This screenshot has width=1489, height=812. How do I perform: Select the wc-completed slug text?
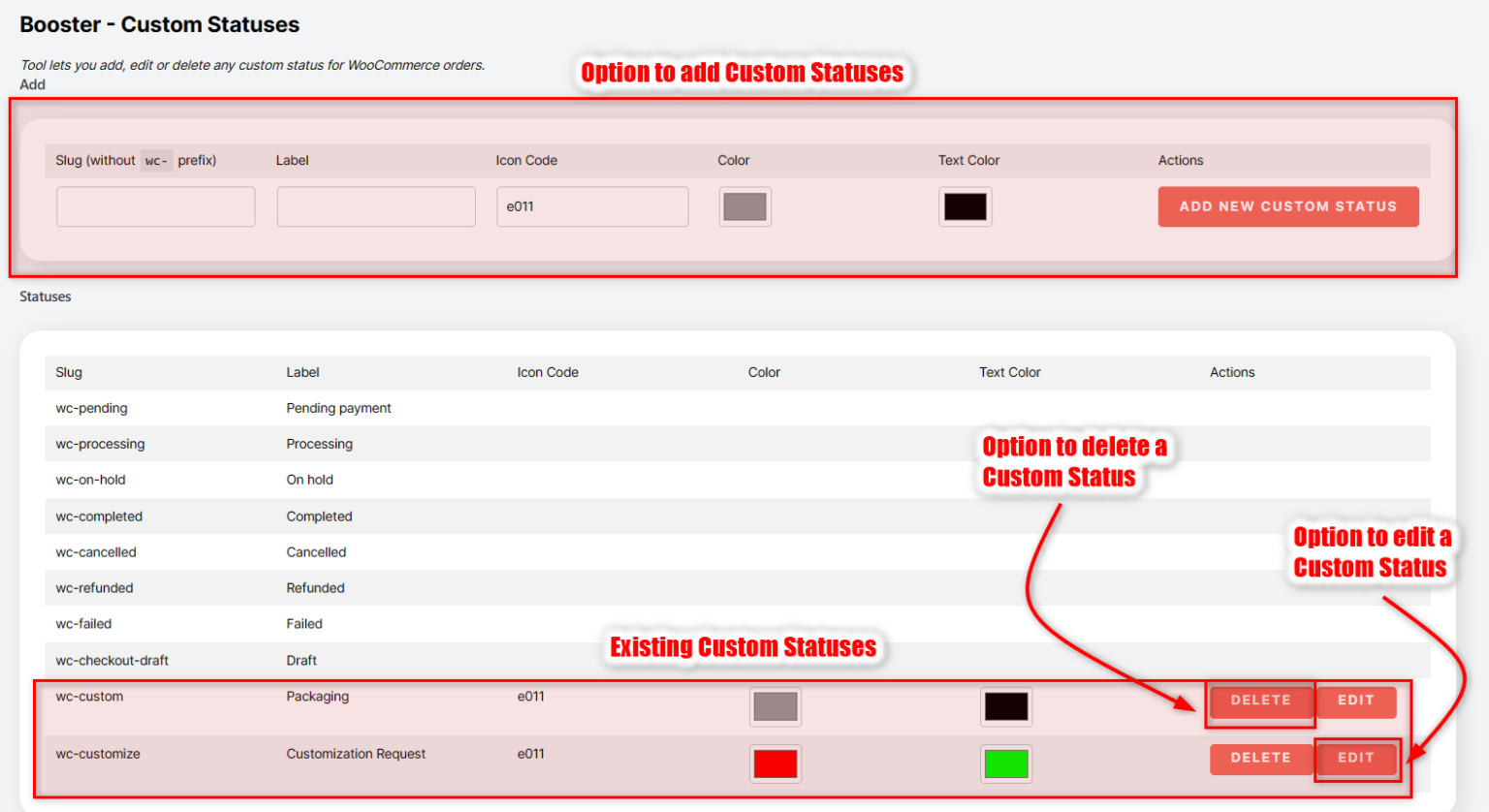pos(99,516)
